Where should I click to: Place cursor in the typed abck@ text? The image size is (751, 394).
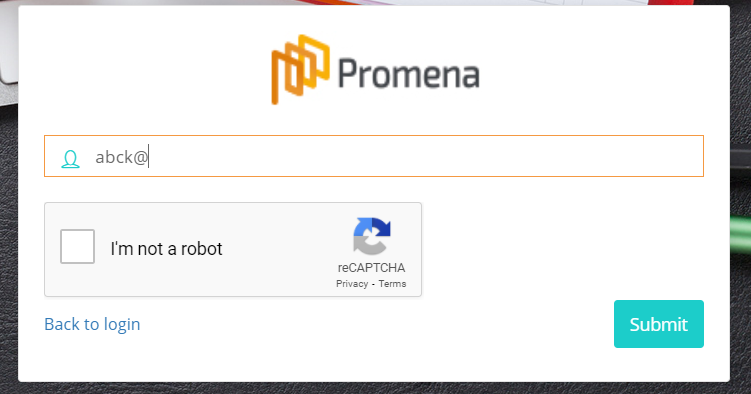click(x=121, y=157)
